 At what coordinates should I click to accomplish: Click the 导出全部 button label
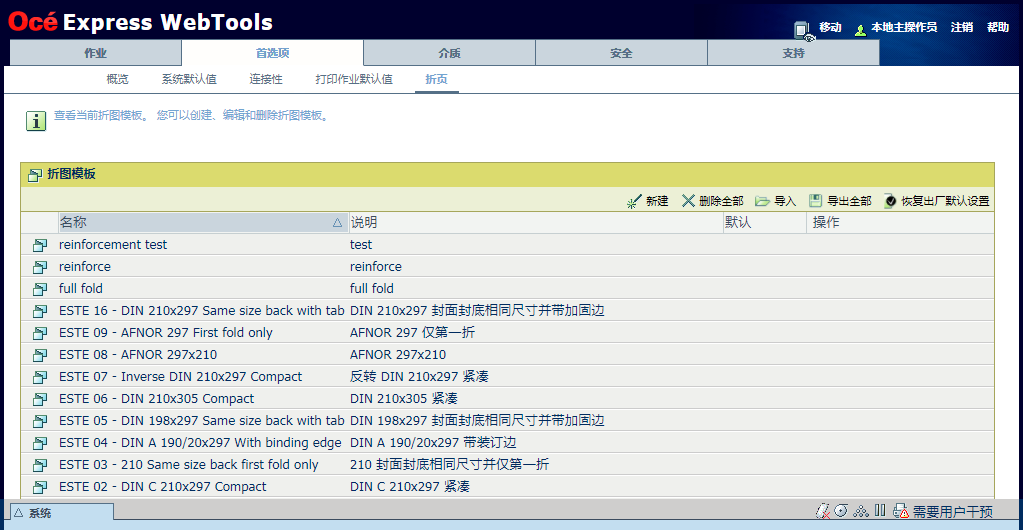pyautogui.click(x=849, y=201)
